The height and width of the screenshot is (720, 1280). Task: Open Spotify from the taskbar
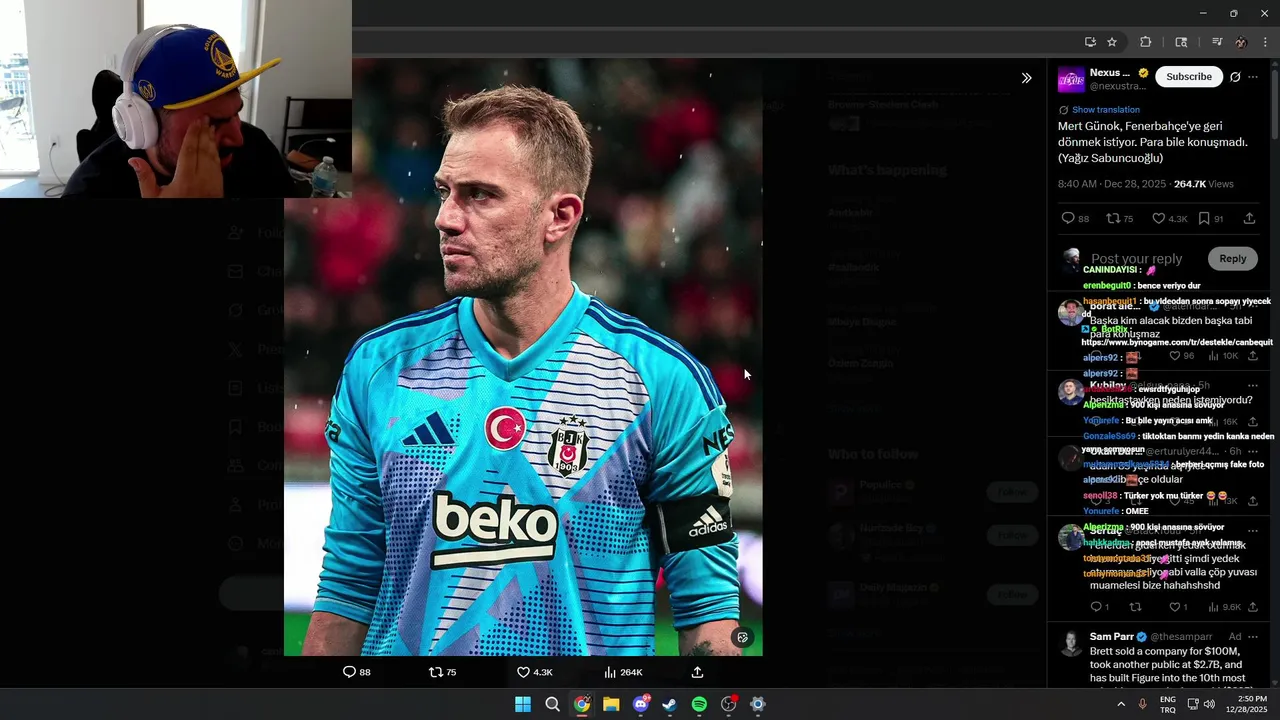(699, 704)
